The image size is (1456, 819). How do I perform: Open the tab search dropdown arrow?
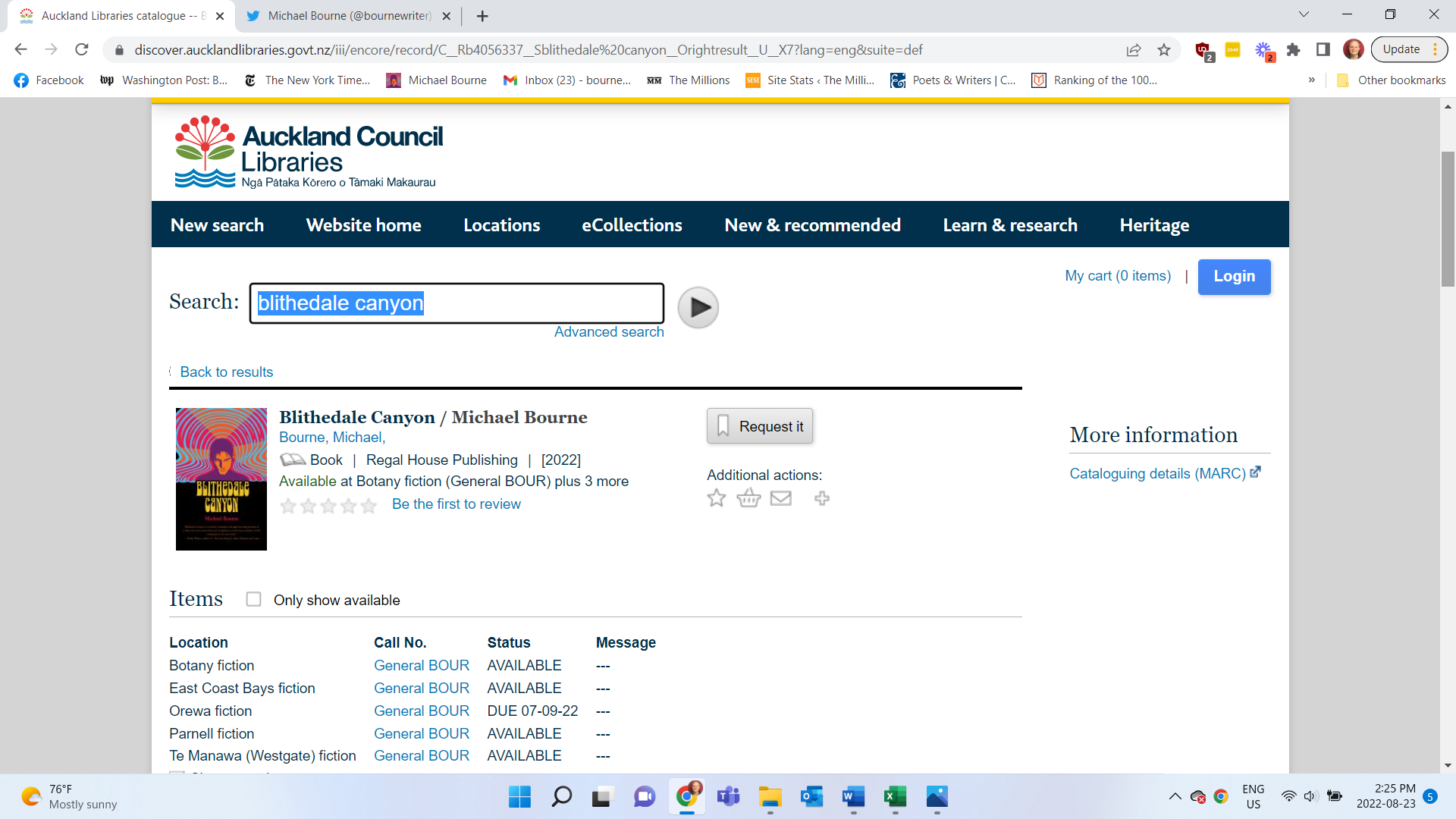click(1304, 14)
